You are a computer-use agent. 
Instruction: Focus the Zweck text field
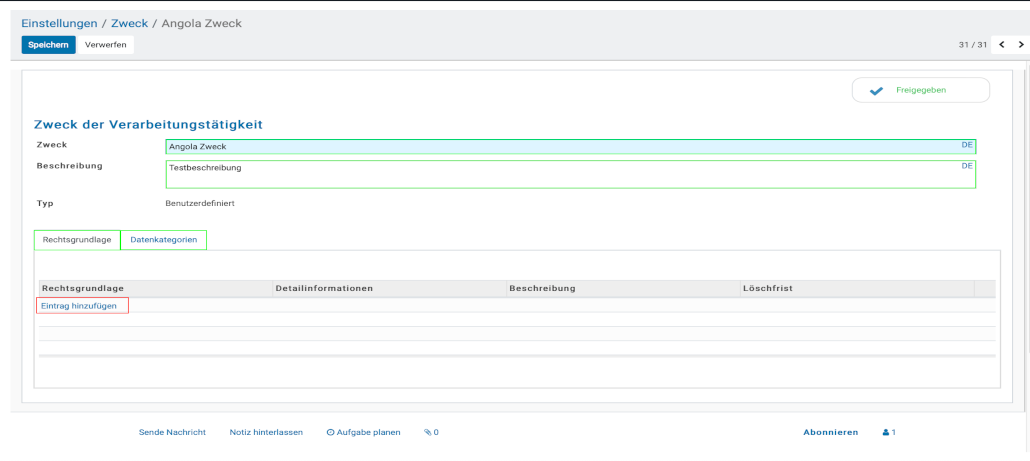click(x=560, y=147)
